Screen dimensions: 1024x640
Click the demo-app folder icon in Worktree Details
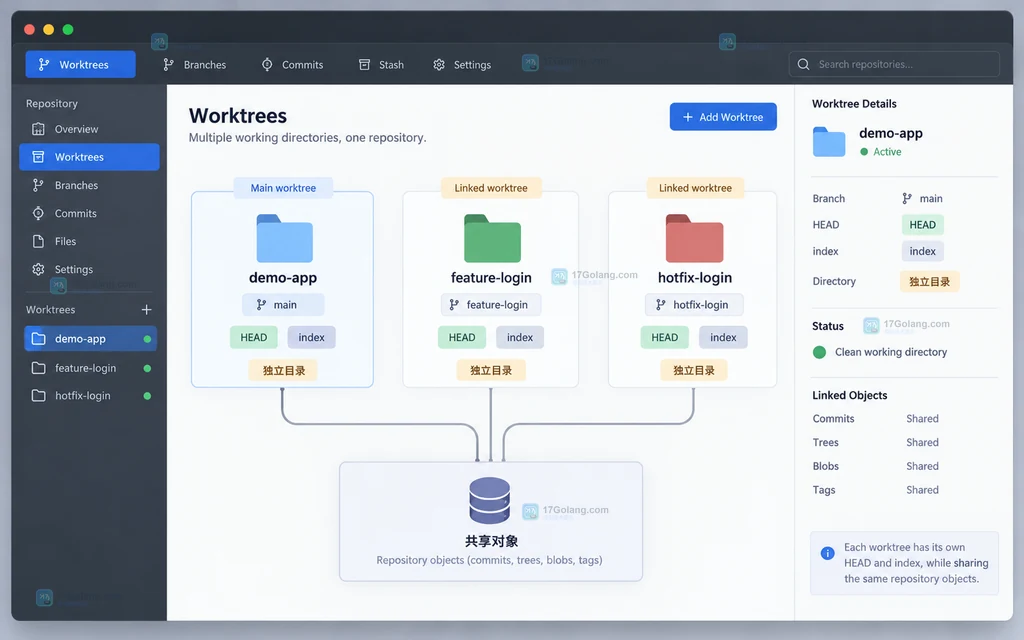[829, 142]
